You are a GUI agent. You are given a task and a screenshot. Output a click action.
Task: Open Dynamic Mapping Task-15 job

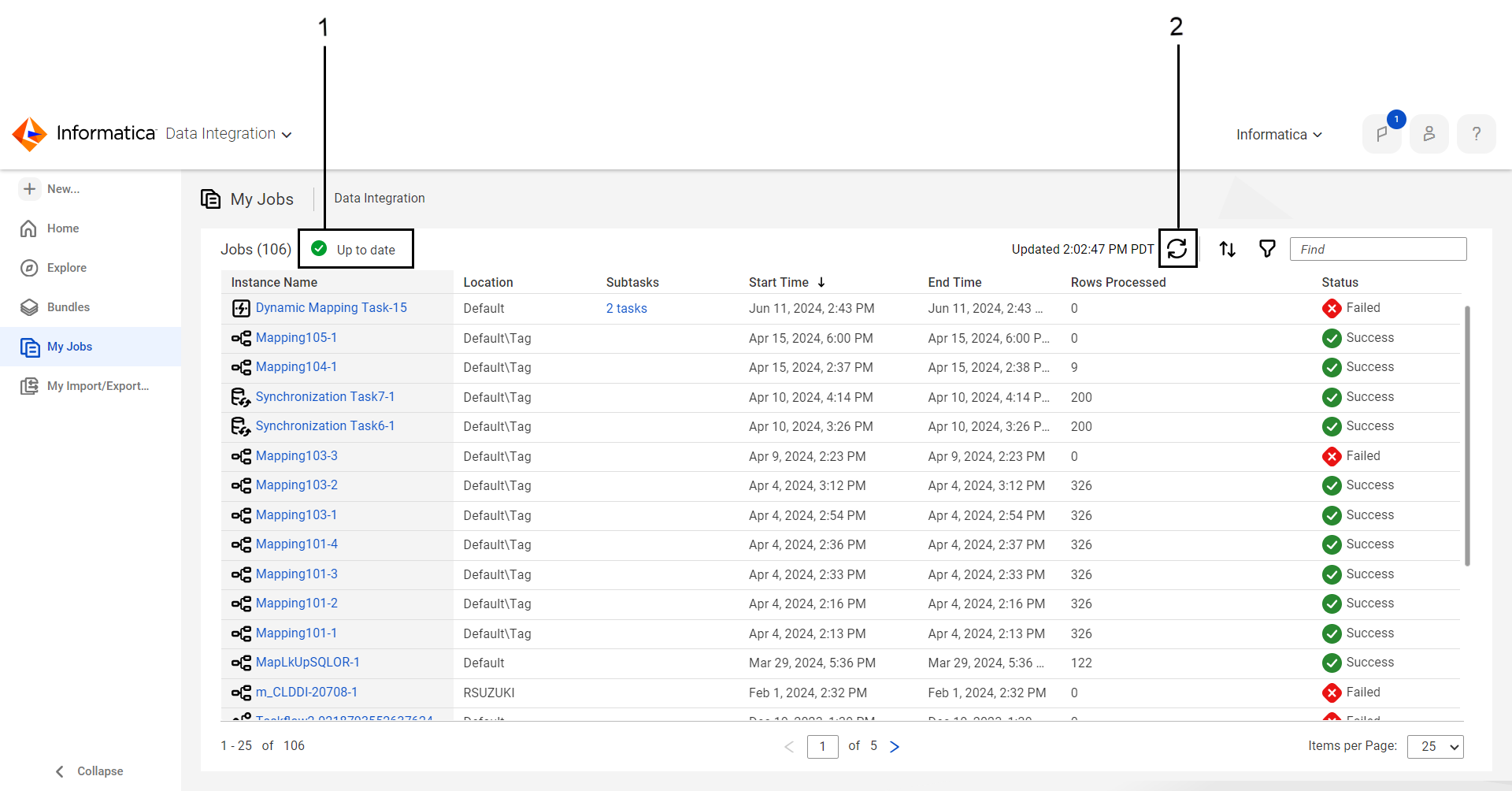[332, 308]
